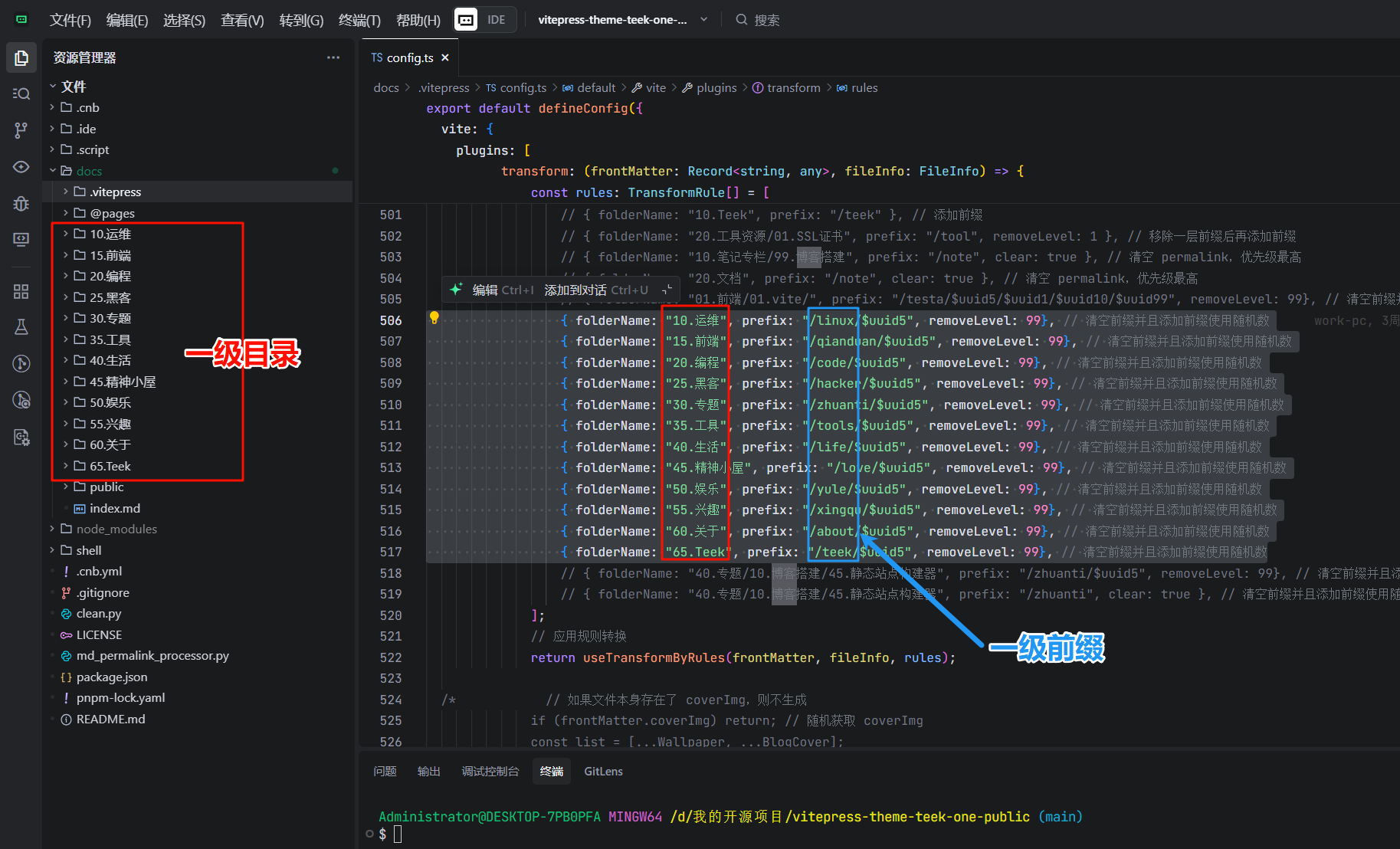The height and width of the screenshot is (849, 1400).
Task: Click 编辑 in the inline AI toolbar
Action: tap(485, 290)
